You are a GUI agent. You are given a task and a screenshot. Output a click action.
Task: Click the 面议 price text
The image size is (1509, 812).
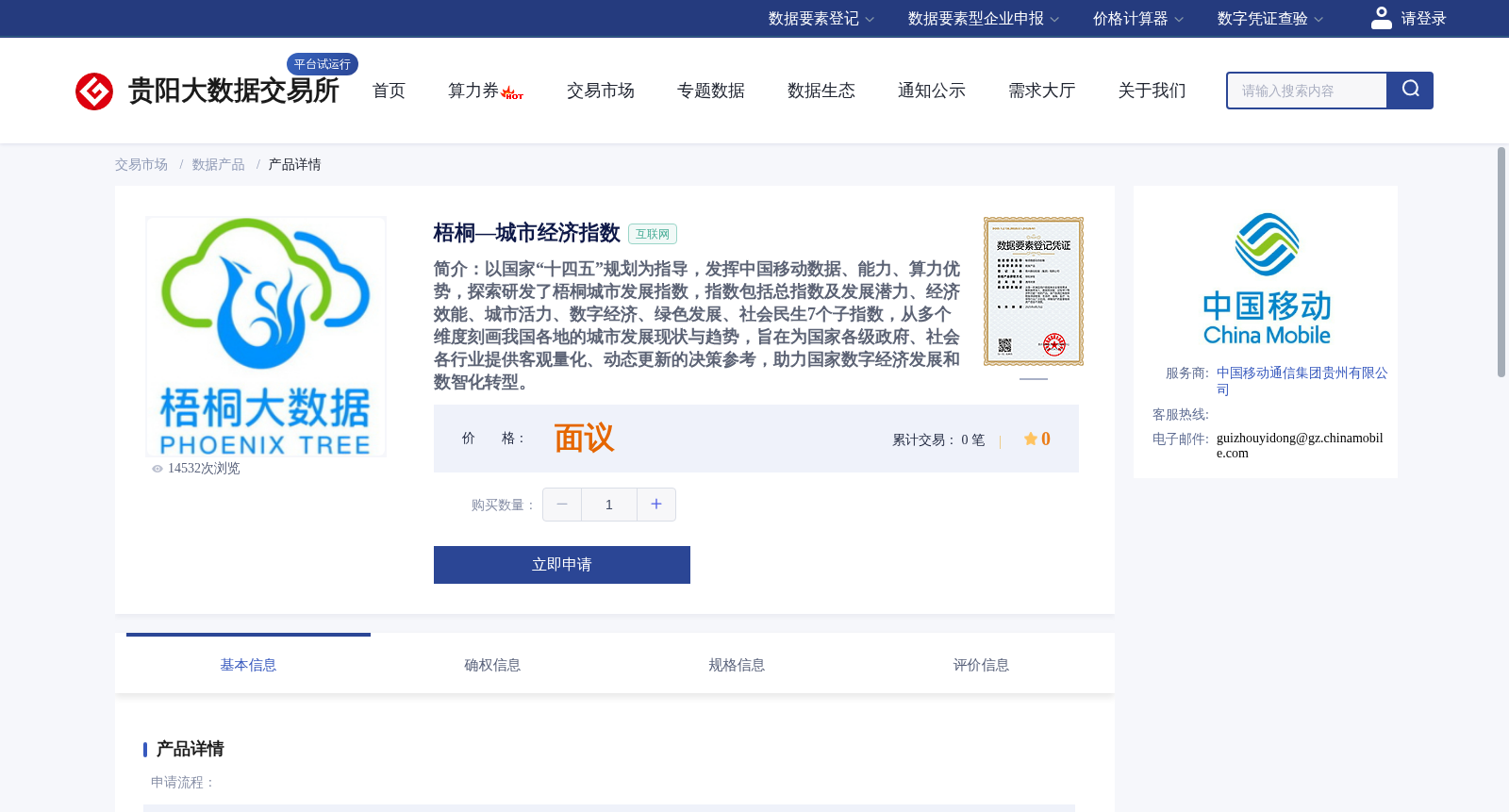coord(584,439)
